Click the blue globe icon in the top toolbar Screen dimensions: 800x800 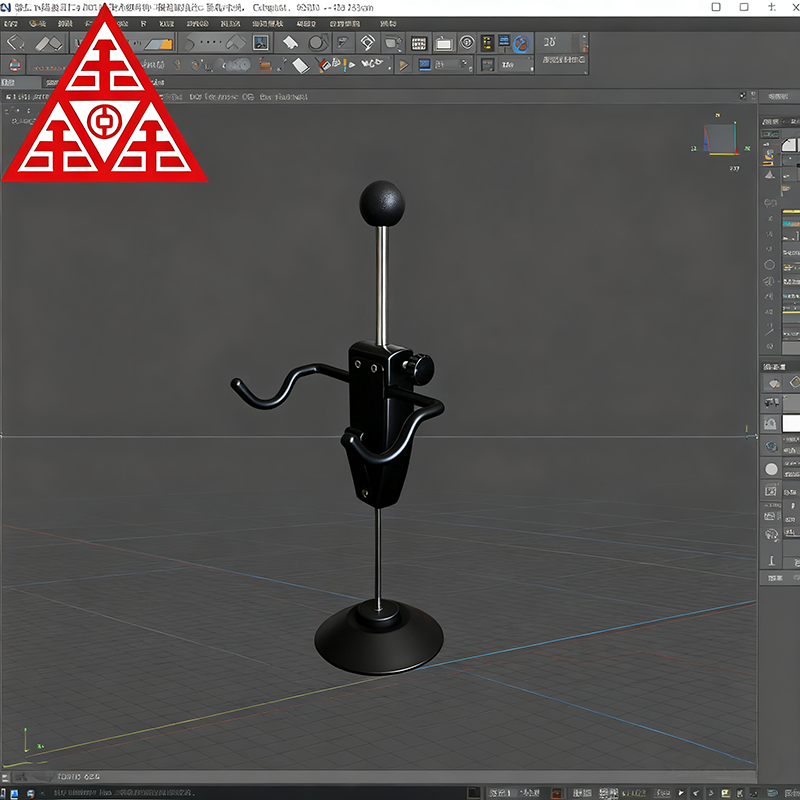coord(520,43)
